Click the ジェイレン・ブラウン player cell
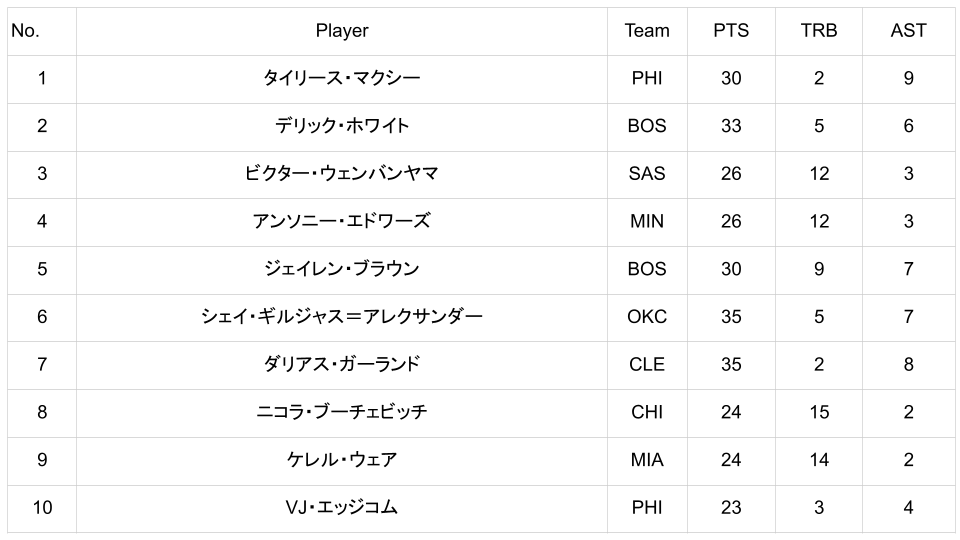 (x=342, y=269)
